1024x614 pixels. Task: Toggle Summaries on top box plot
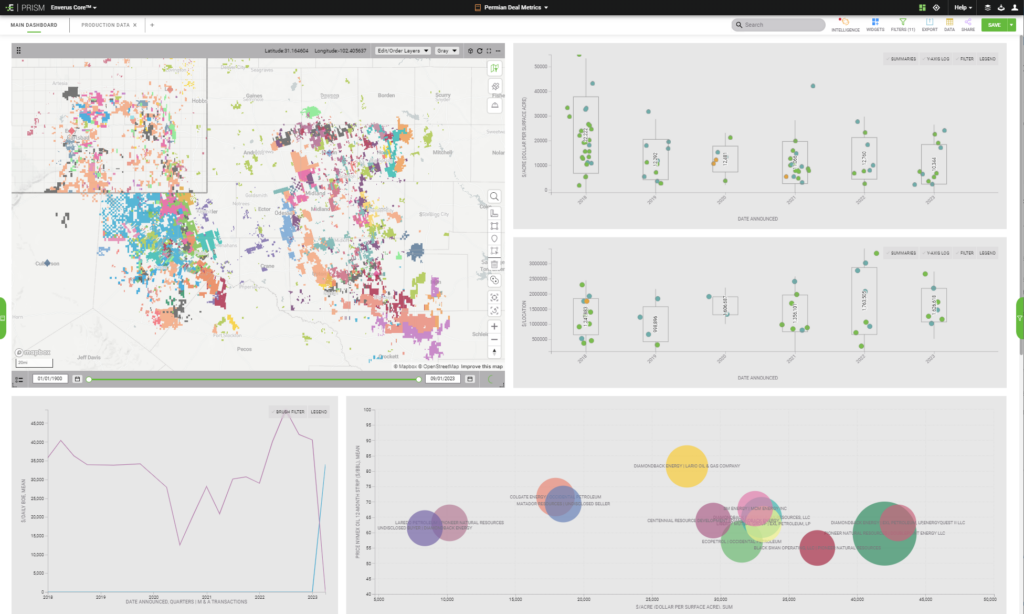tap(904, 59)
